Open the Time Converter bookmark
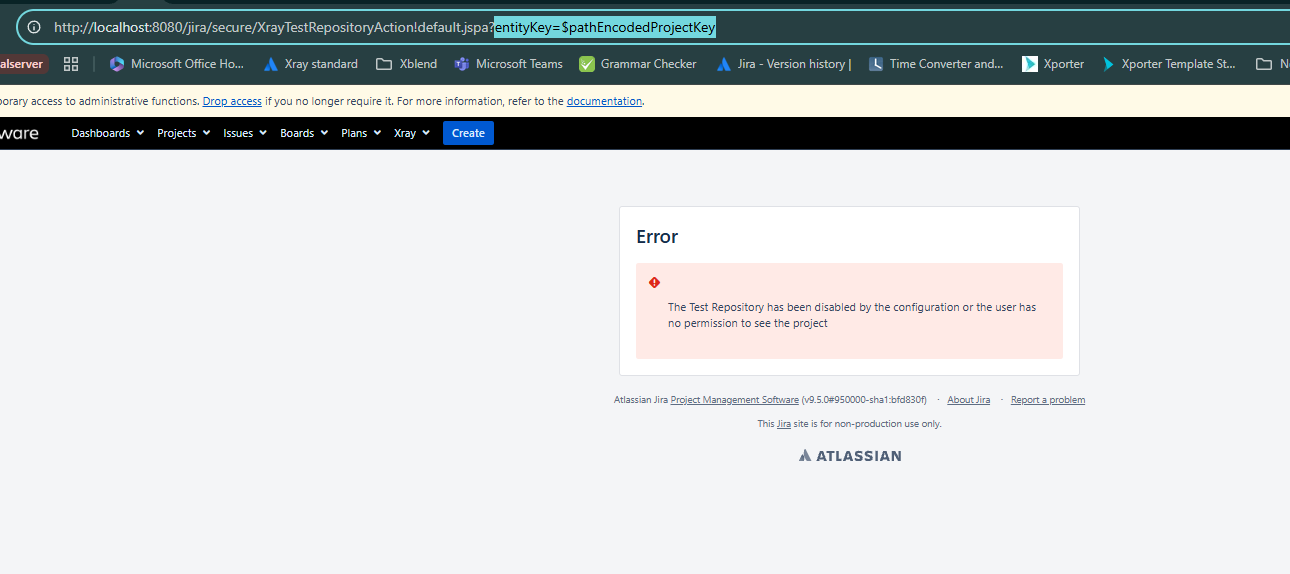 coord(935,64)
